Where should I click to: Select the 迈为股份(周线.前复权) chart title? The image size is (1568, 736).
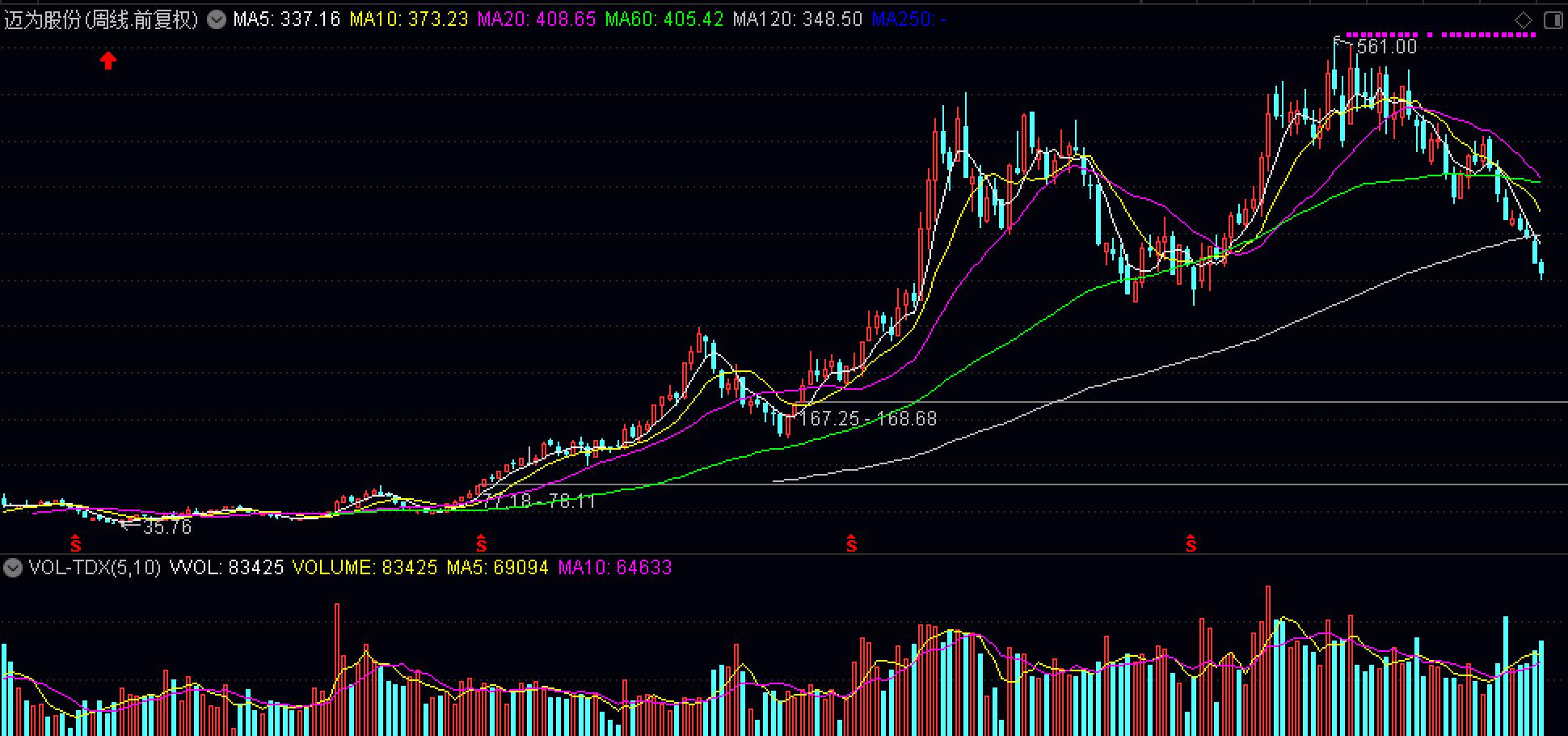coord(101,18)
